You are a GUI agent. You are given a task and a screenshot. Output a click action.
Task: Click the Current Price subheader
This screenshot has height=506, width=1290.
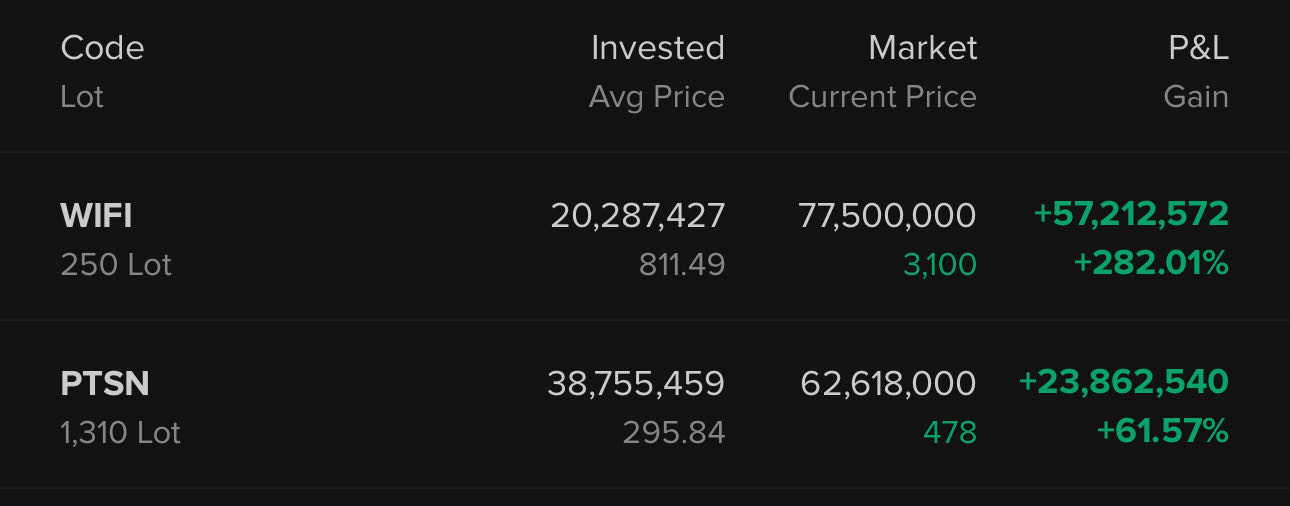click(882, 97)
